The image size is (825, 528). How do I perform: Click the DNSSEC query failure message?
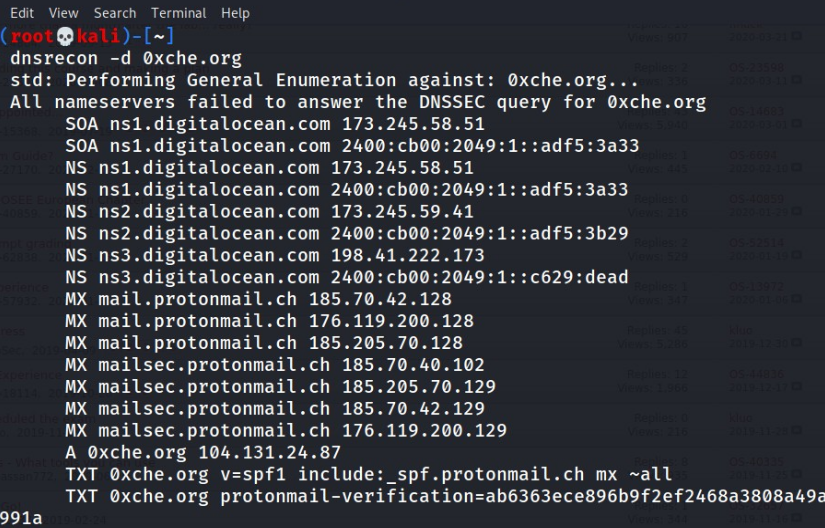358,103
